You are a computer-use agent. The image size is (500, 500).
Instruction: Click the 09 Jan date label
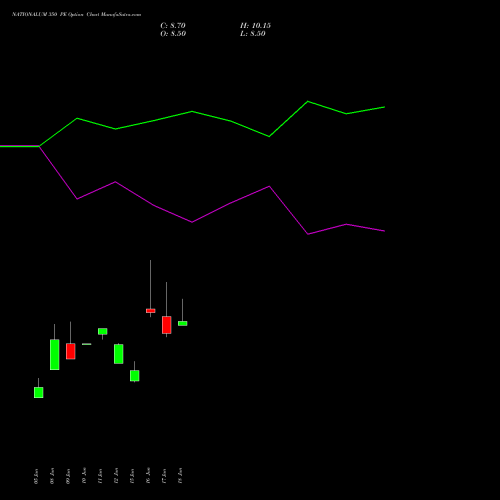(68, 476)
